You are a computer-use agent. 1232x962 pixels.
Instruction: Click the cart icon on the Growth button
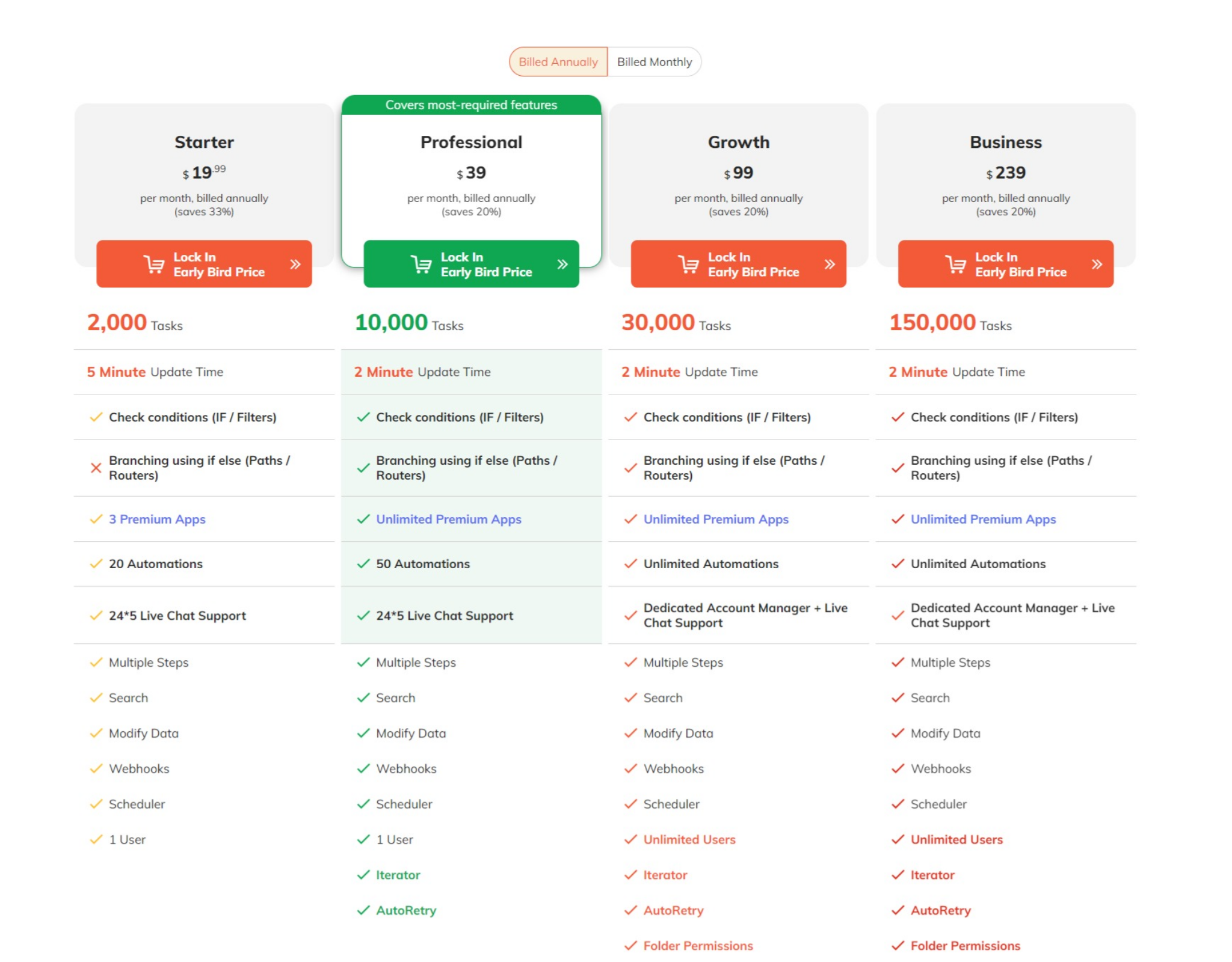click(688, 264)
